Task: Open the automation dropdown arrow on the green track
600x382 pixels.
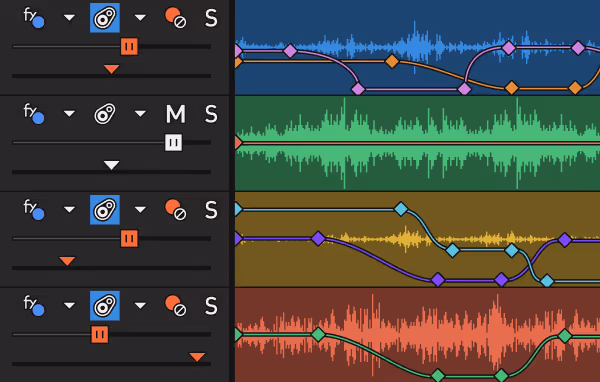Action: pos(140,114)
